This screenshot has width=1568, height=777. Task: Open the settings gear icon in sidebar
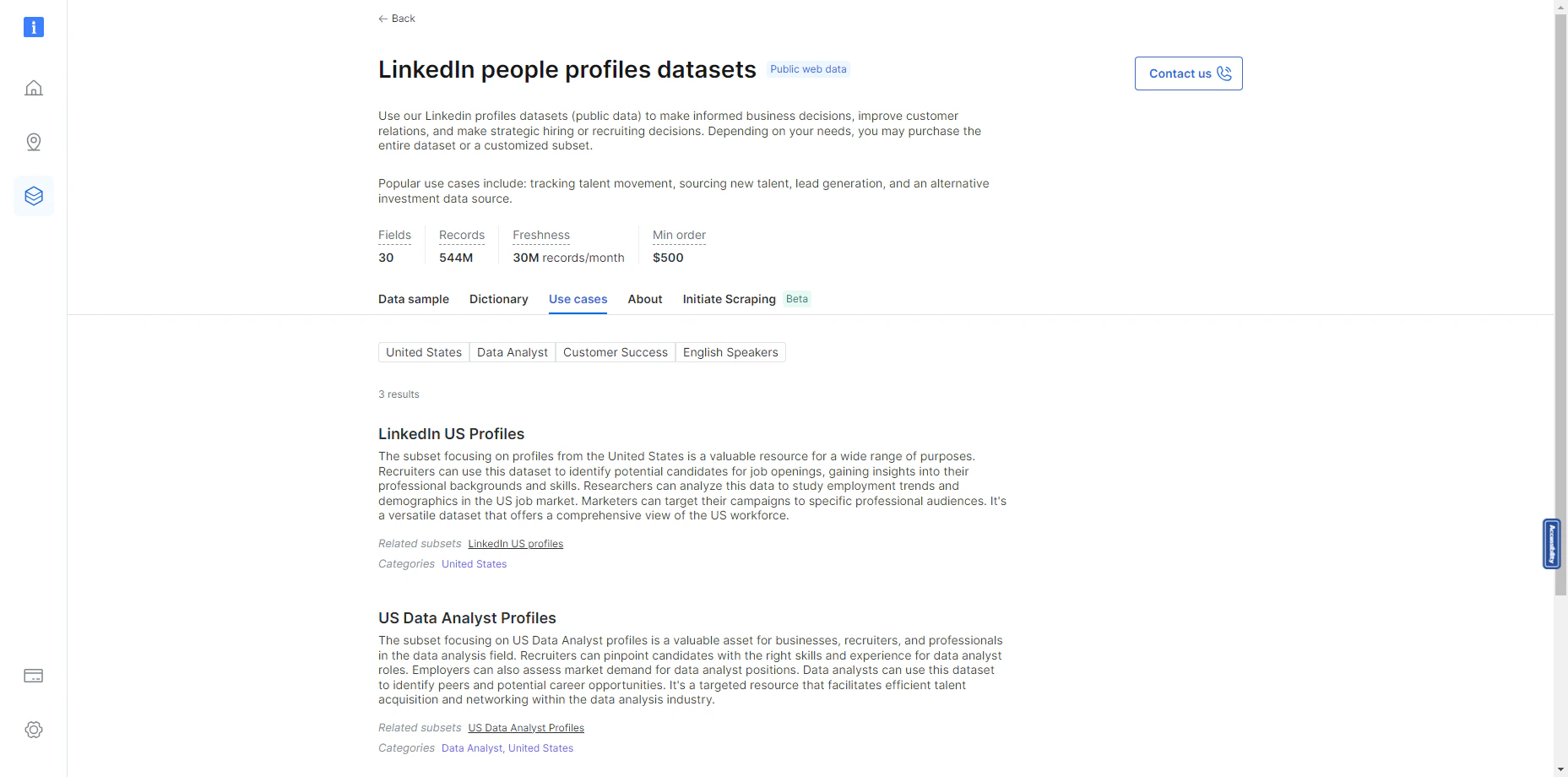click(x=34, y=730)
